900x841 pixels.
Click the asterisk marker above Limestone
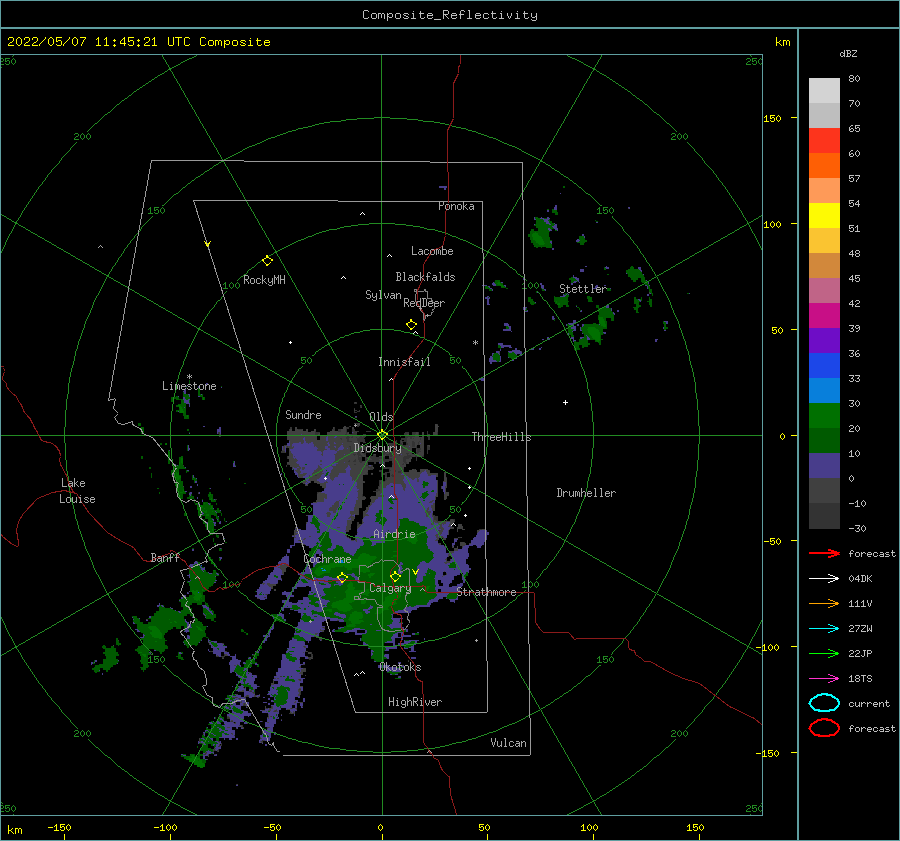tap(189, 377)
